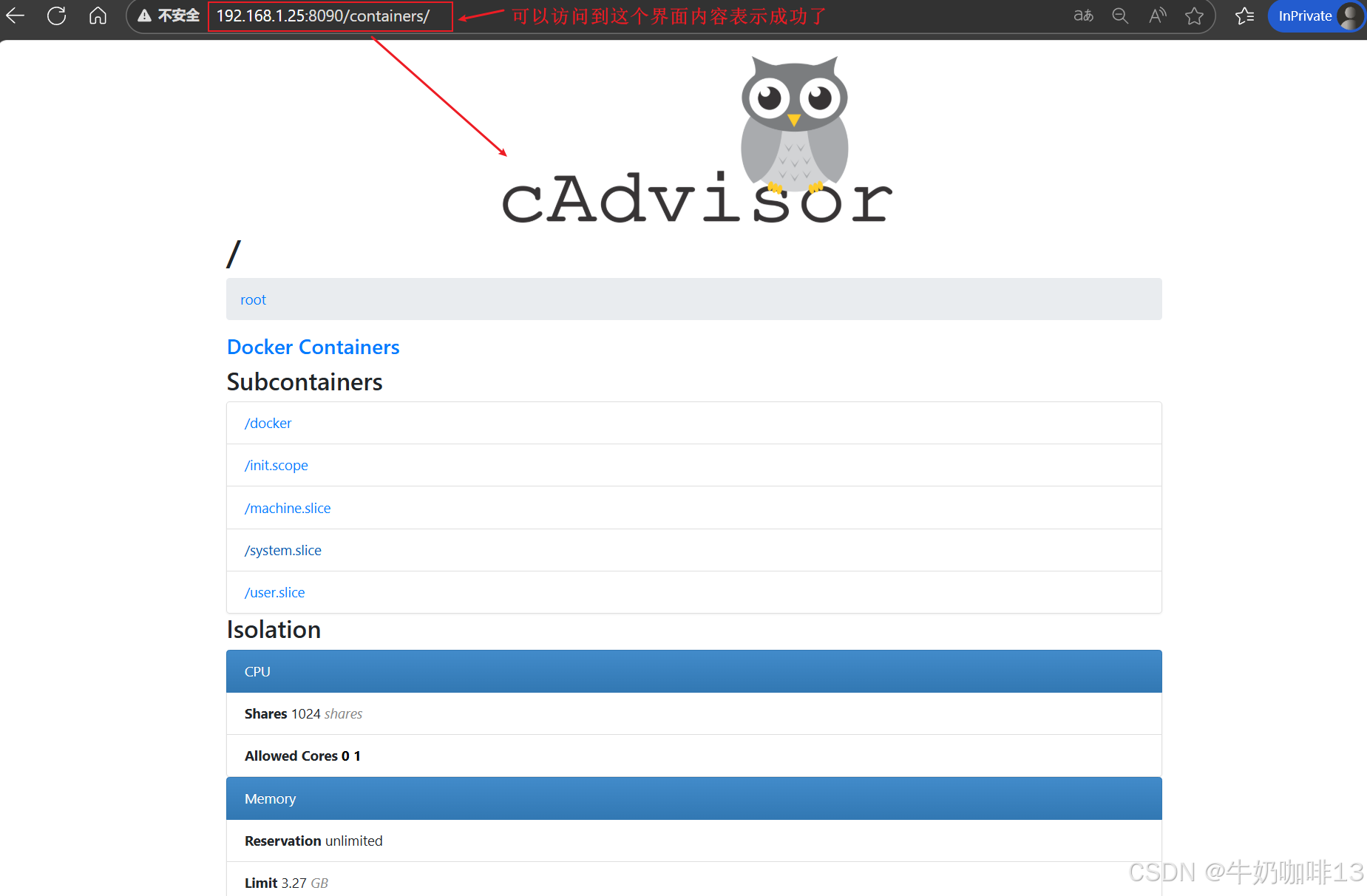Click the Subcontainers heading
Image resolution: width=1367 pixels, height=896 pixels.
[305, 381]
